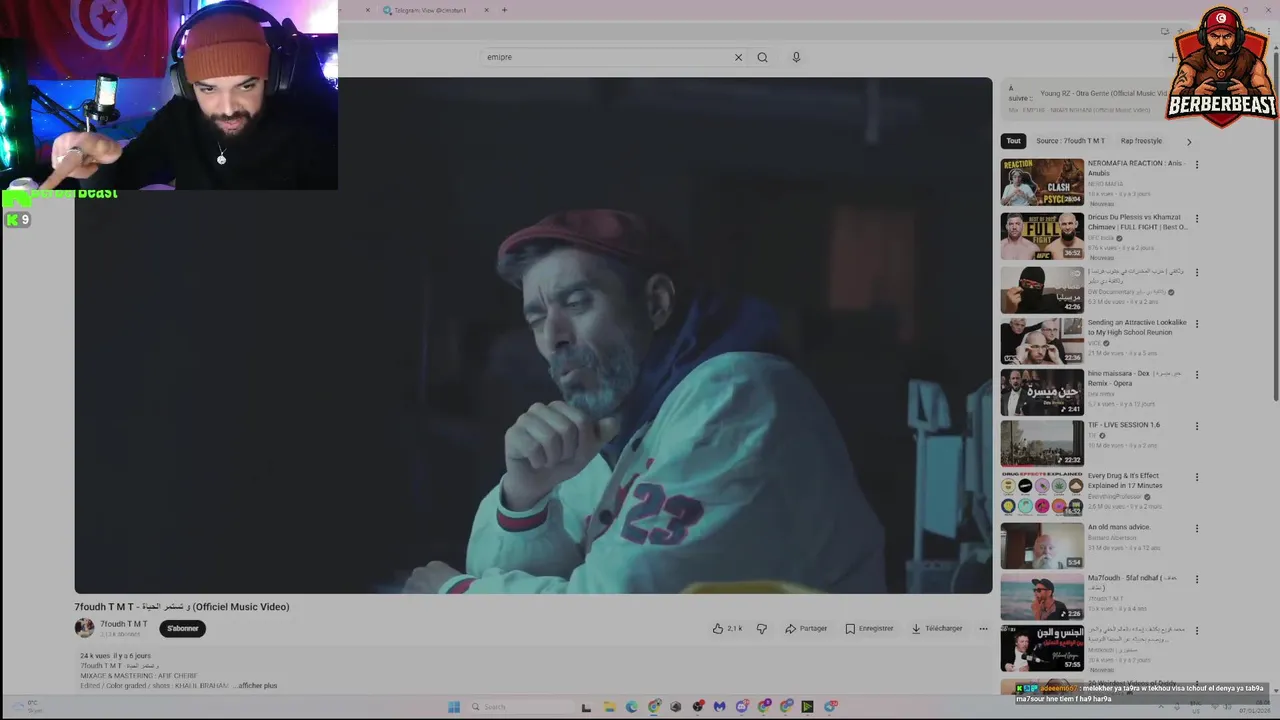The width and height of the screenshot is (1280, 720).
Task: Open Dricus Du Plessis FULL FIGHT thumbnail
Action: point(1042,236)
